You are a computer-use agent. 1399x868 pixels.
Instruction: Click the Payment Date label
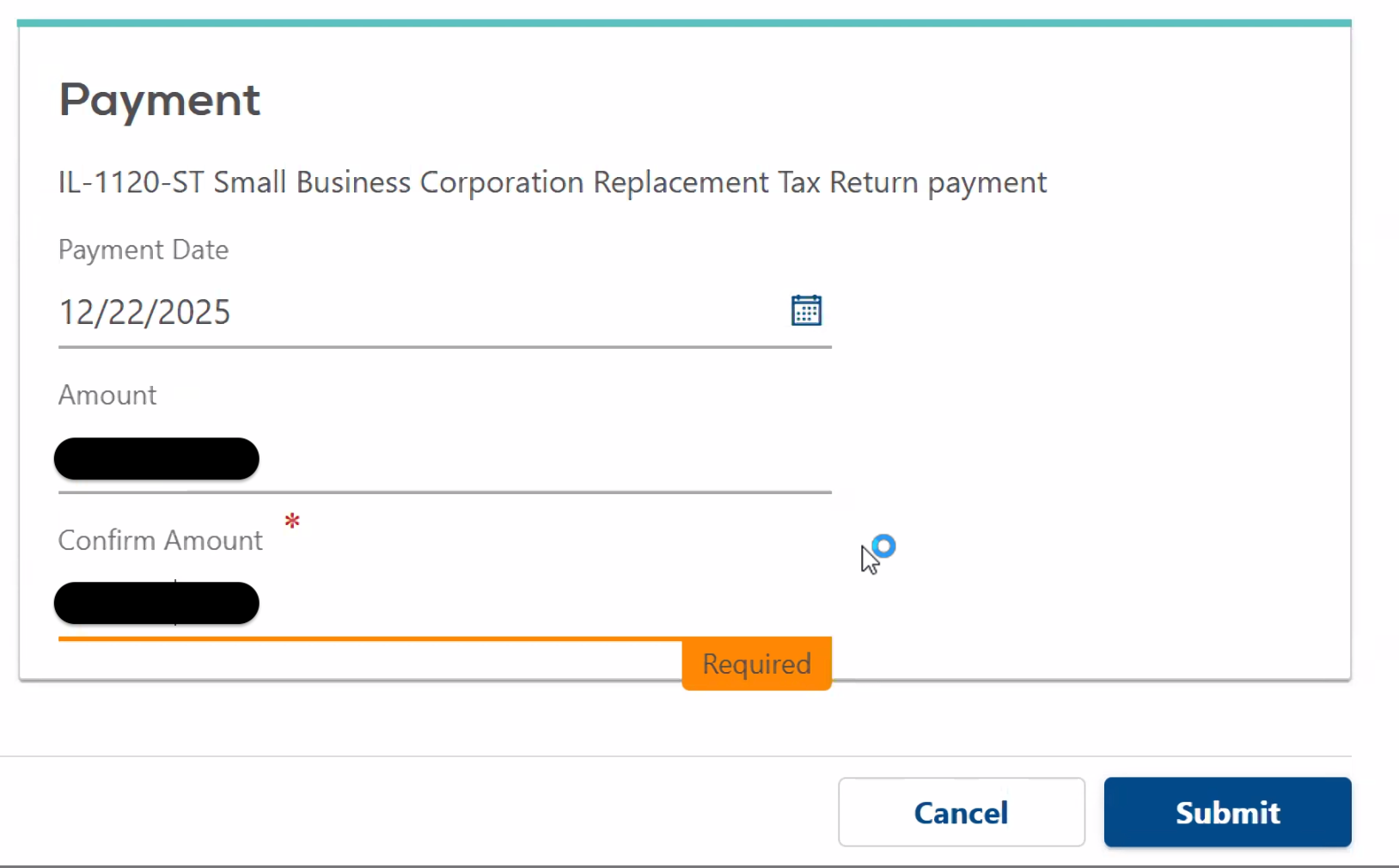pos(144,250)
